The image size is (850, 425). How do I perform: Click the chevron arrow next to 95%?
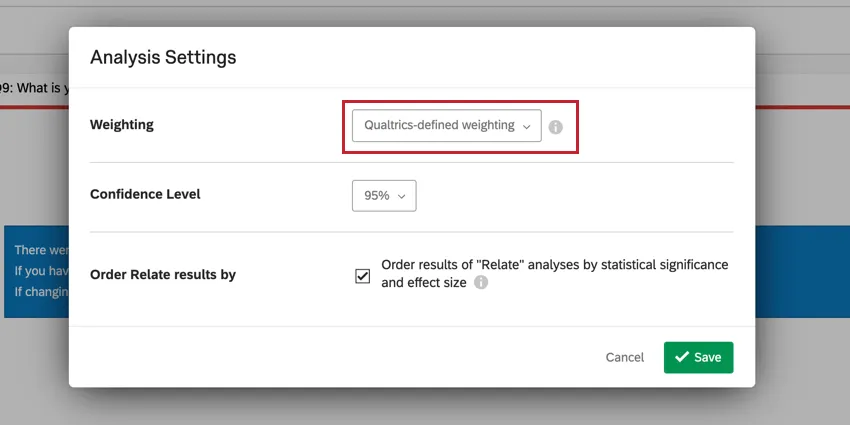coord(402,197)
